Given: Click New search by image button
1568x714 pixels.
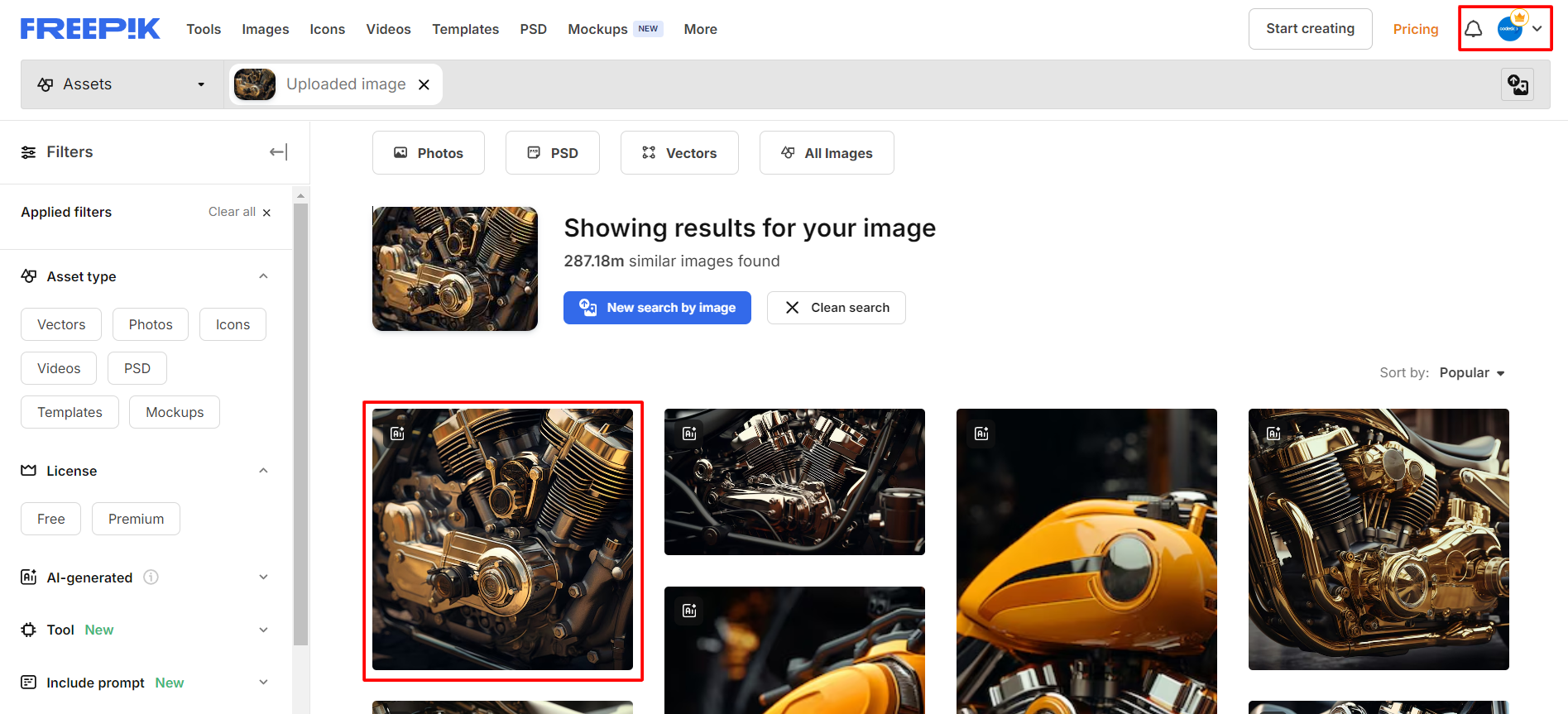Looking at the screenshot, I should [657, 308].
